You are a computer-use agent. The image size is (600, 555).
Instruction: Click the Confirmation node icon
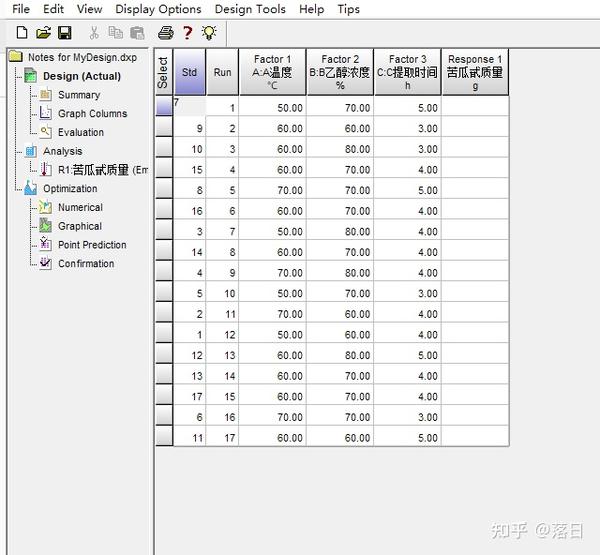[46, 263]
